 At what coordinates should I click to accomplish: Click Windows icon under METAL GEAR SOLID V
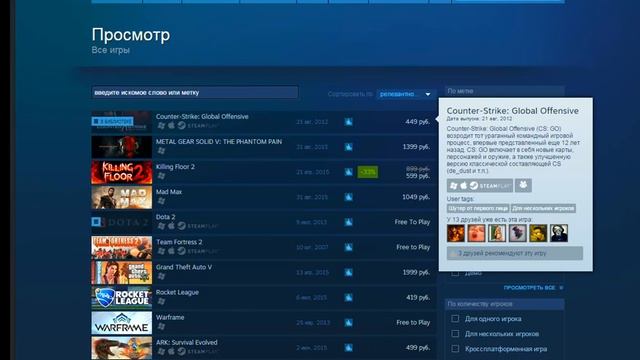(x=161, y=151)
